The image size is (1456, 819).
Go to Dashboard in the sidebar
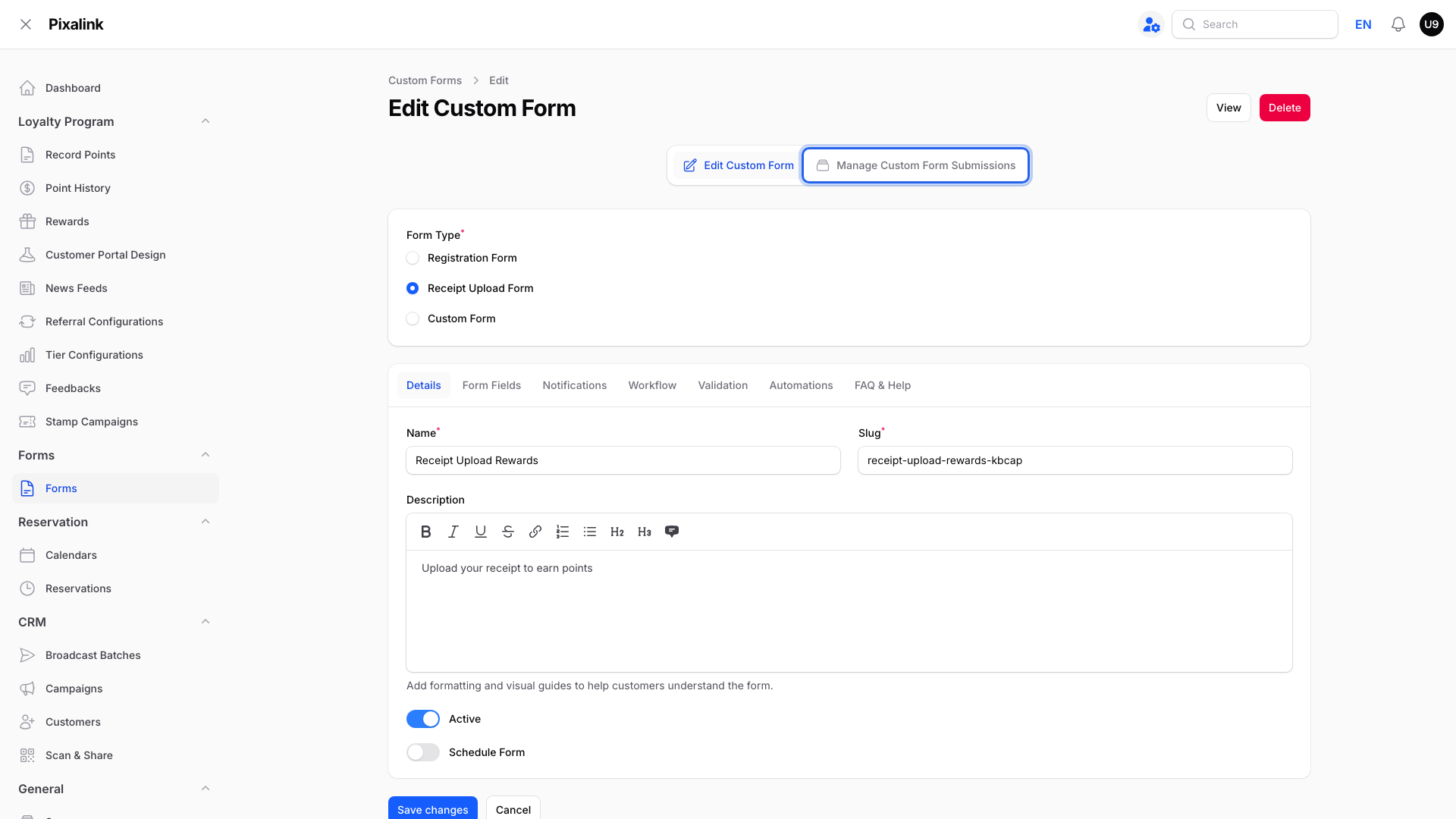[x=115, y=88]
